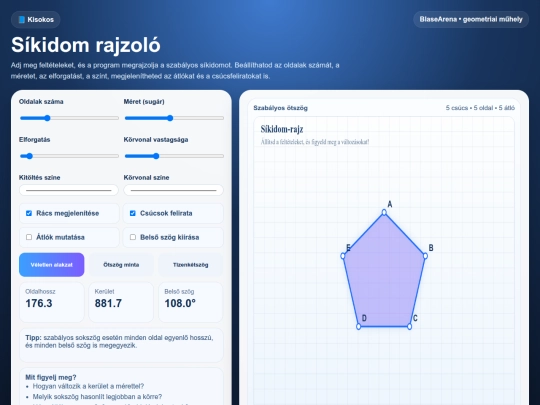Click the Kisokos book icon
The width and height of the screenshot is (540, 405).
22,20
